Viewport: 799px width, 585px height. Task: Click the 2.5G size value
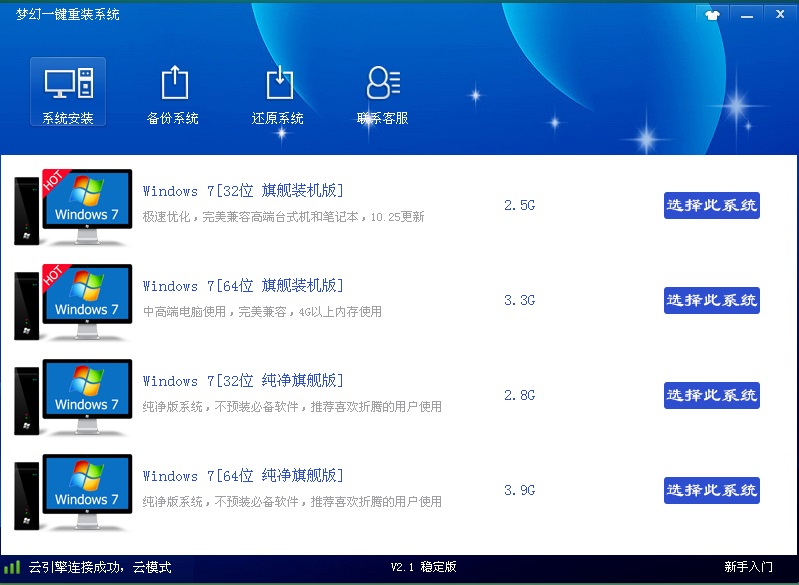(519, 205)
